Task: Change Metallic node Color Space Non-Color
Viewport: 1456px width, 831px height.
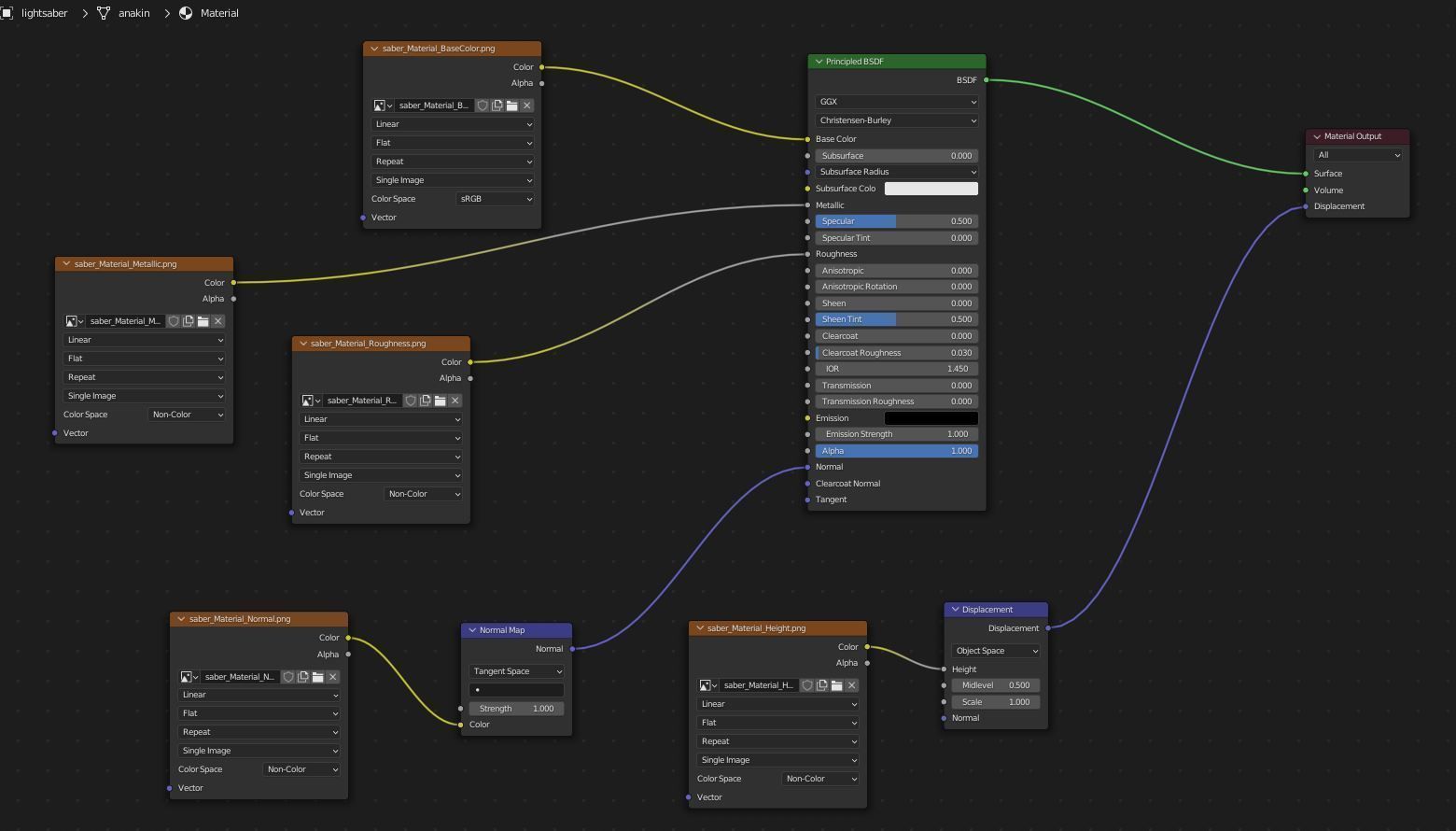Action: (187, 415)
